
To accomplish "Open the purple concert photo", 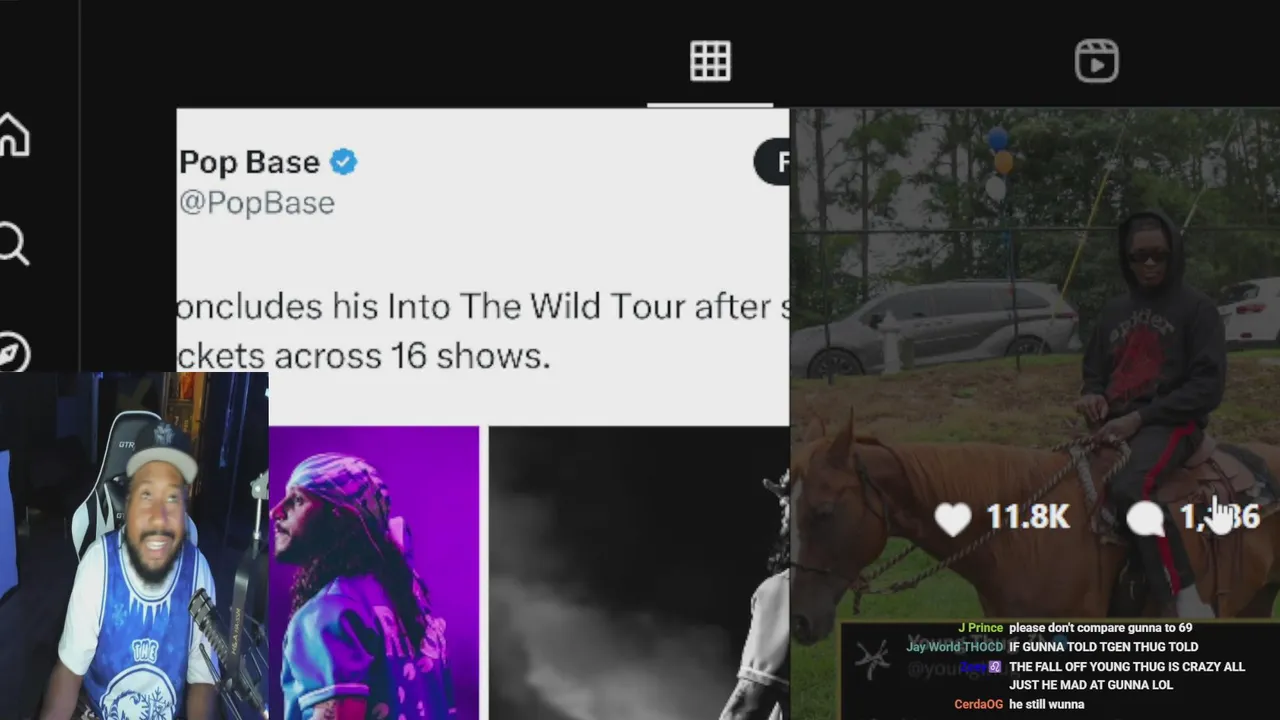I will click(374, 573).
